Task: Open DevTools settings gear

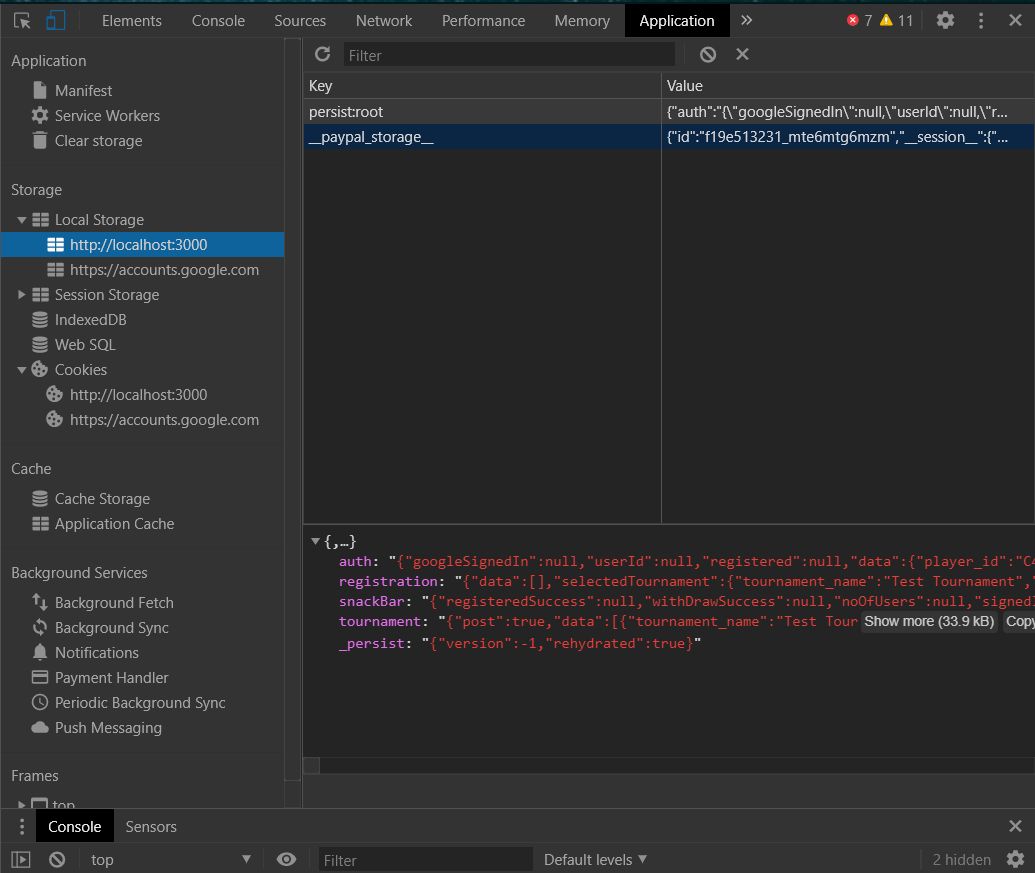Action: coord(945,20)
